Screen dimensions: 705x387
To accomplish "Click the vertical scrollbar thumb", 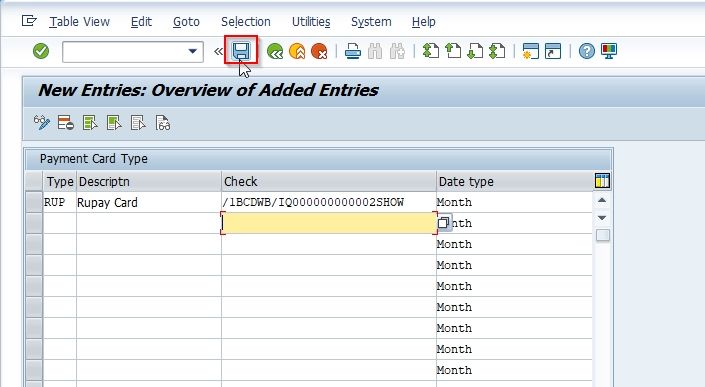I will click(x=602, y=235).
